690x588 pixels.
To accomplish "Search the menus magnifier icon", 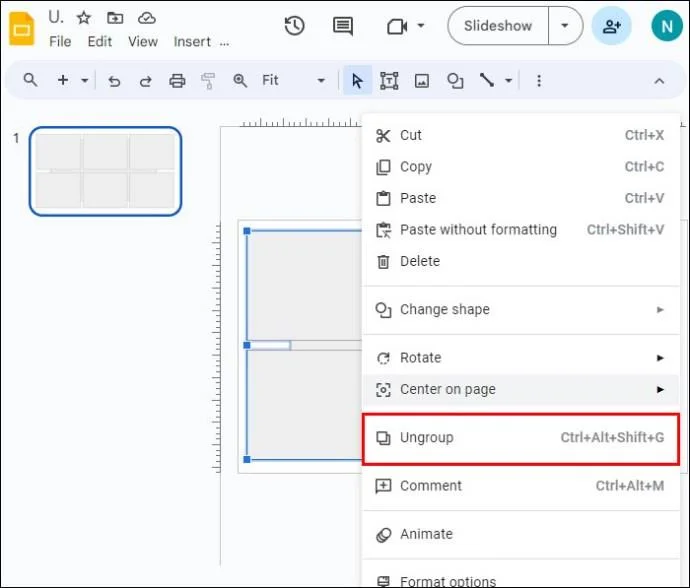I will tap(30, 80).
